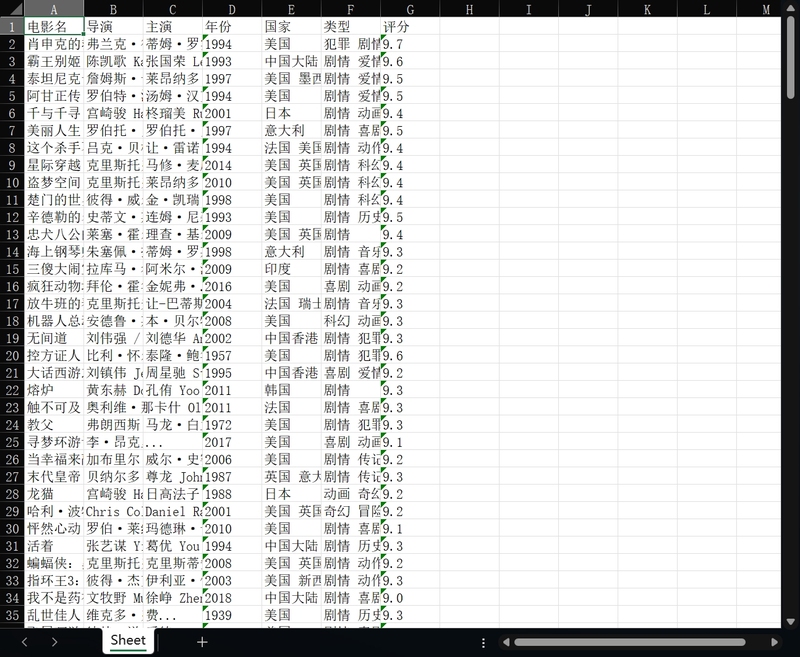
Task: Select actor cell 'Daniel Ra'
Action: (172, 511)
